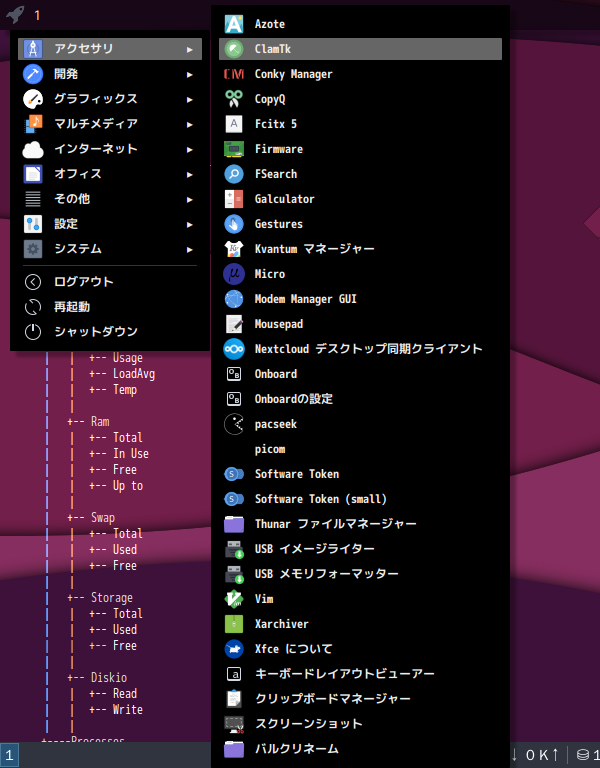Screen dimensions: 600x768
Task: Open Fcitx 5 keyboard icon
Action: tap(234, 124)
